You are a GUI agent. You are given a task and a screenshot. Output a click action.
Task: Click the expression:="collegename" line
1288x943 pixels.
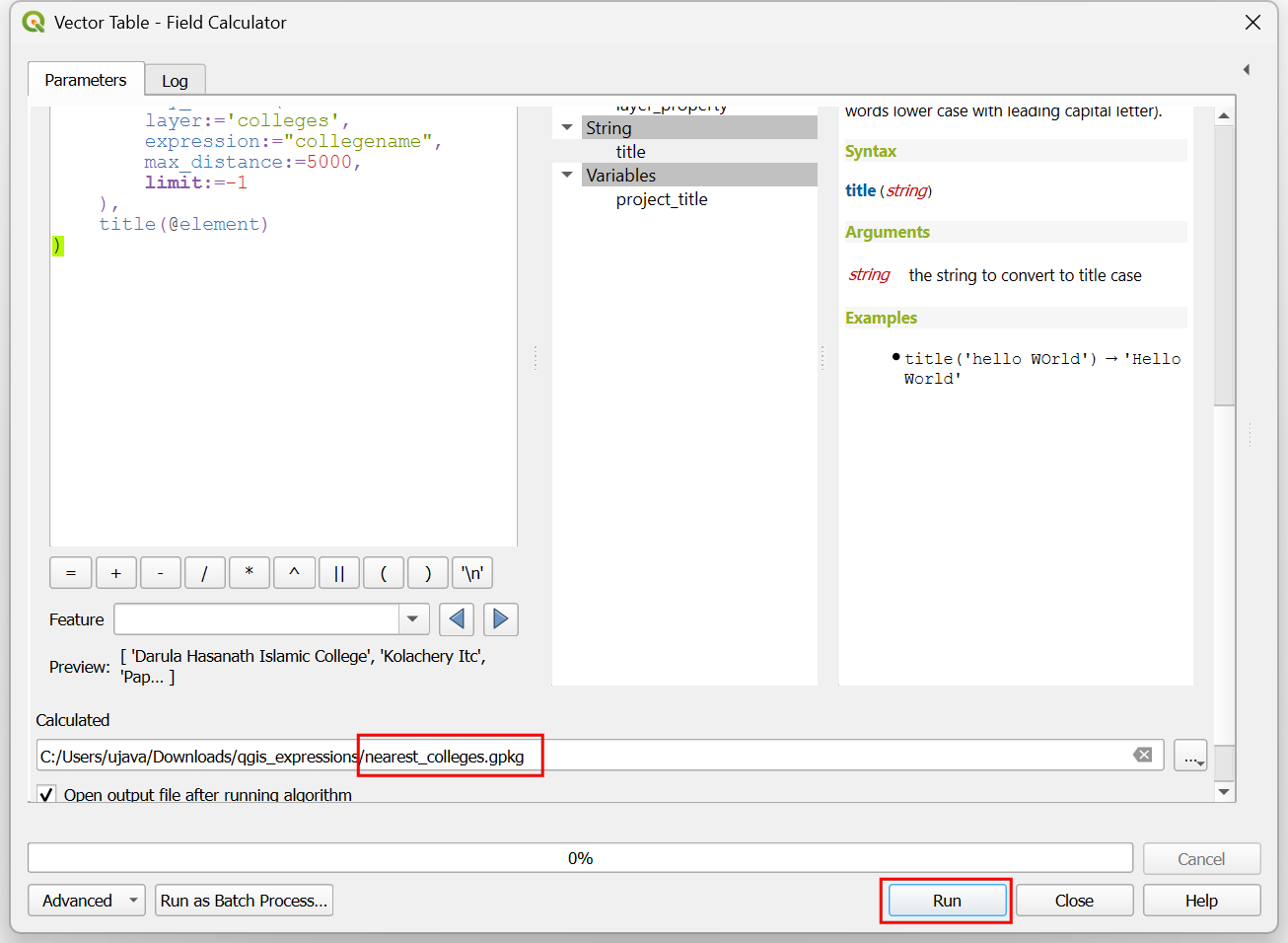(x=293, y=141)
